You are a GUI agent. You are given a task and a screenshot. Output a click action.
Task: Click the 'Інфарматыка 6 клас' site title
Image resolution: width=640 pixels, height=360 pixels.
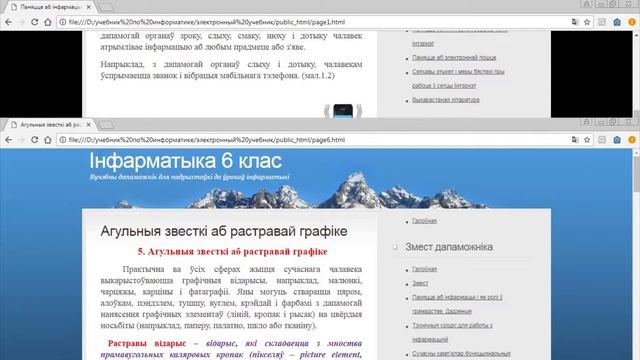click(186, 161)
